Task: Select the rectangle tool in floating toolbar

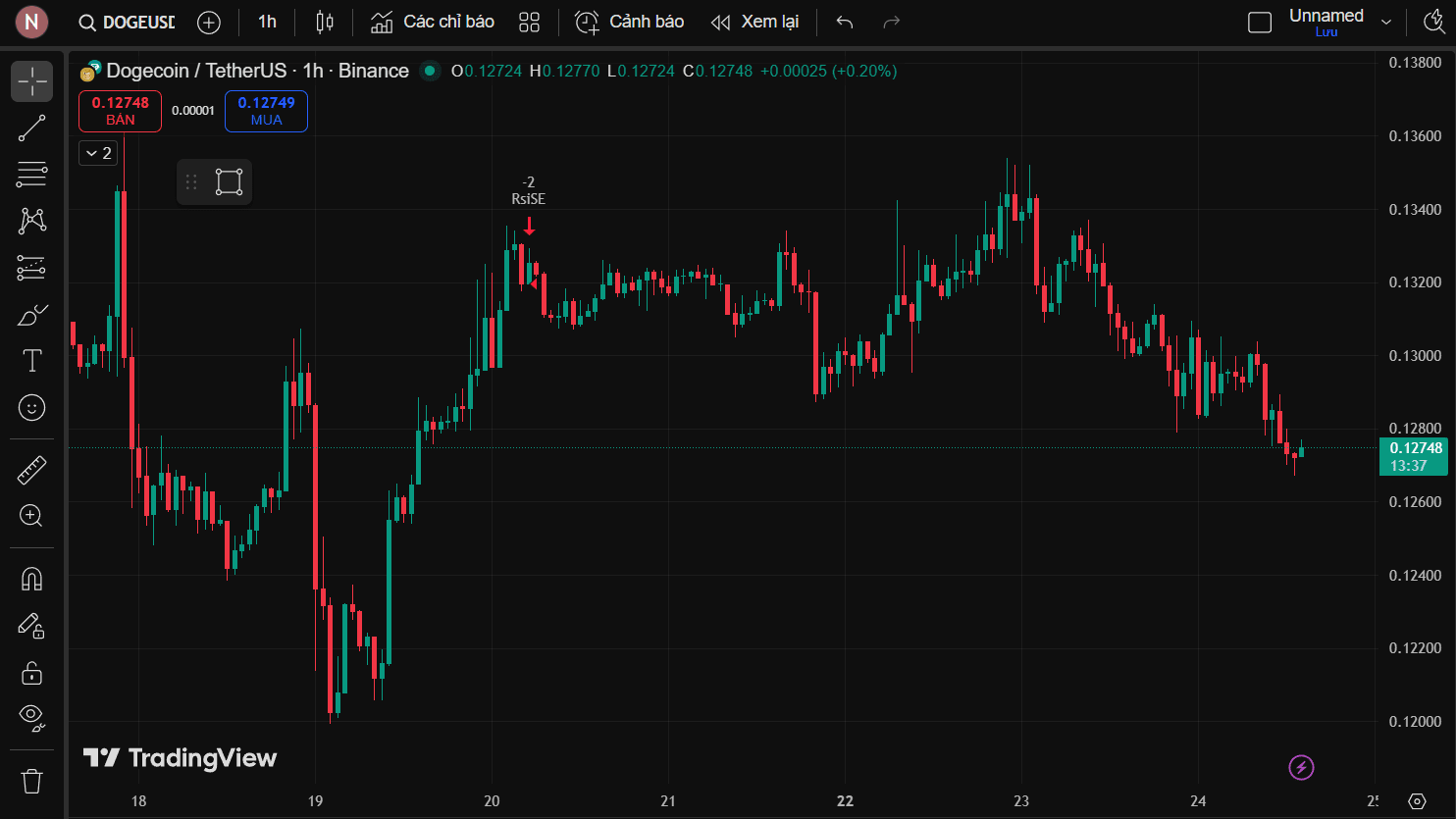Action: [x=229, y=181]
